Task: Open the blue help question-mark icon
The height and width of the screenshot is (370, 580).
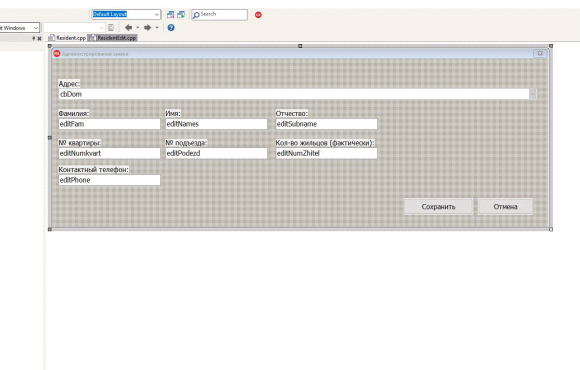Action: coord(171,27)
